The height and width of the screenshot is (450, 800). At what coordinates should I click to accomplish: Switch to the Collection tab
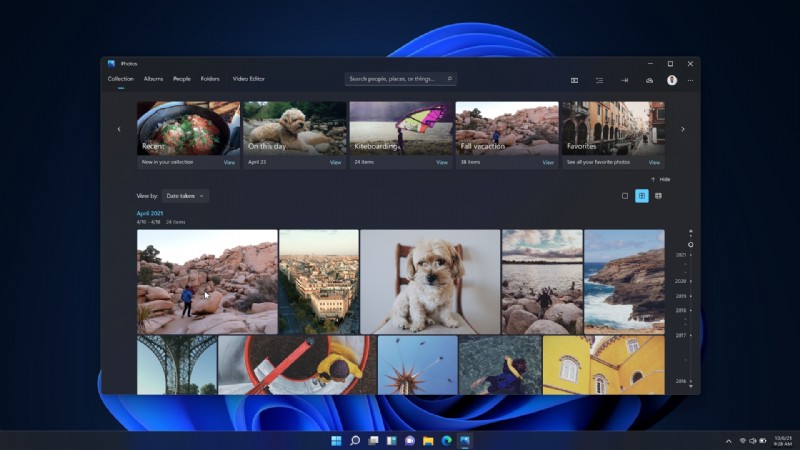tap(120, 79)
